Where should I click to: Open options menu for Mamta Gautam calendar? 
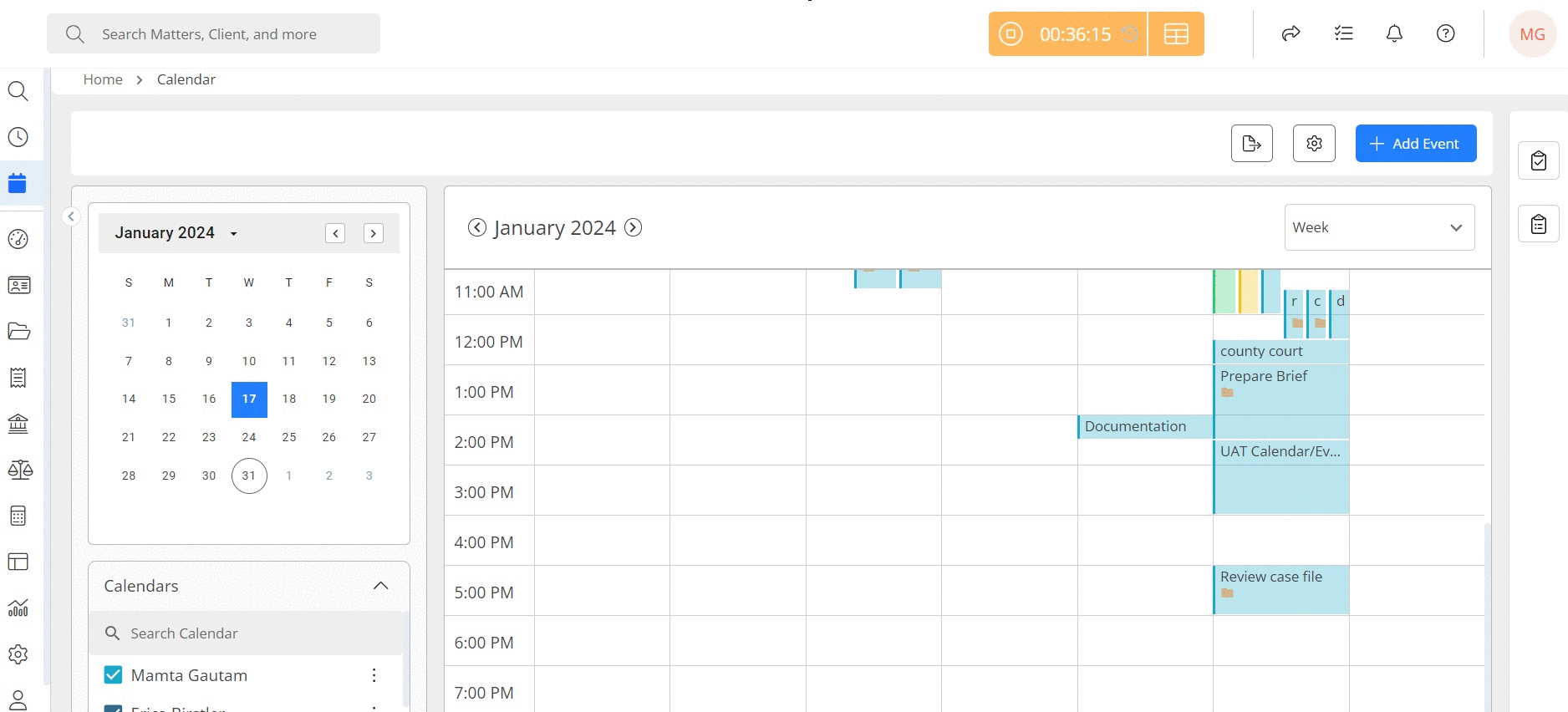click(x=374, y=674)
